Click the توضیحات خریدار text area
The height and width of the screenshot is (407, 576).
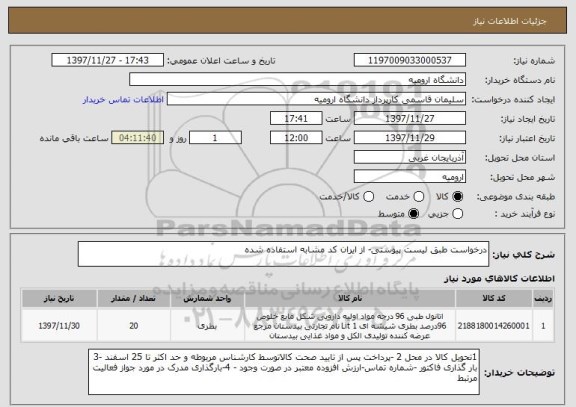click(284, 372)
